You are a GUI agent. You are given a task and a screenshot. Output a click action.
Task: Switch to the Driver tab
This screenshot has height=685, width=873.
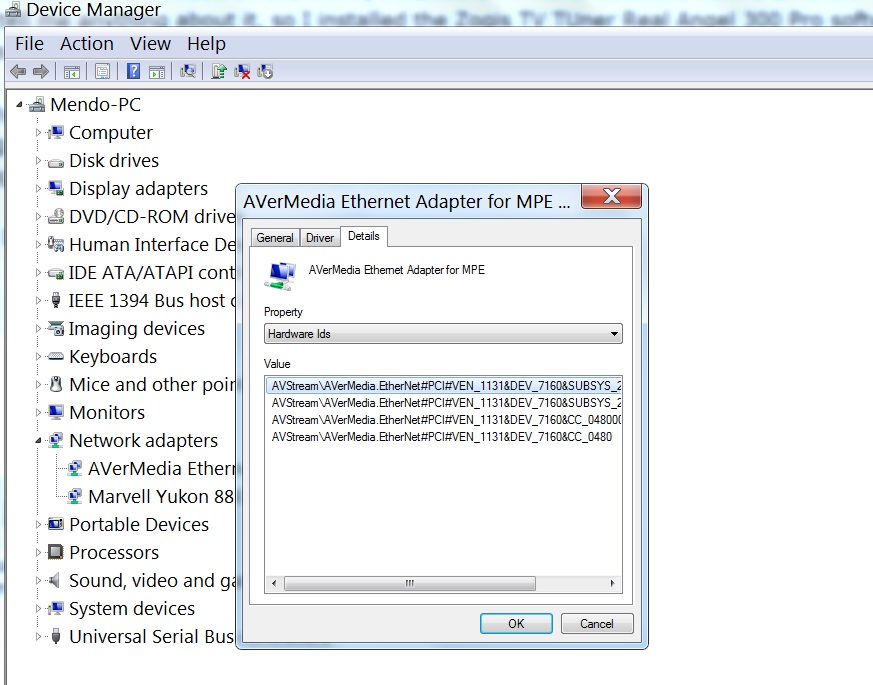click(x=320, y=238)
